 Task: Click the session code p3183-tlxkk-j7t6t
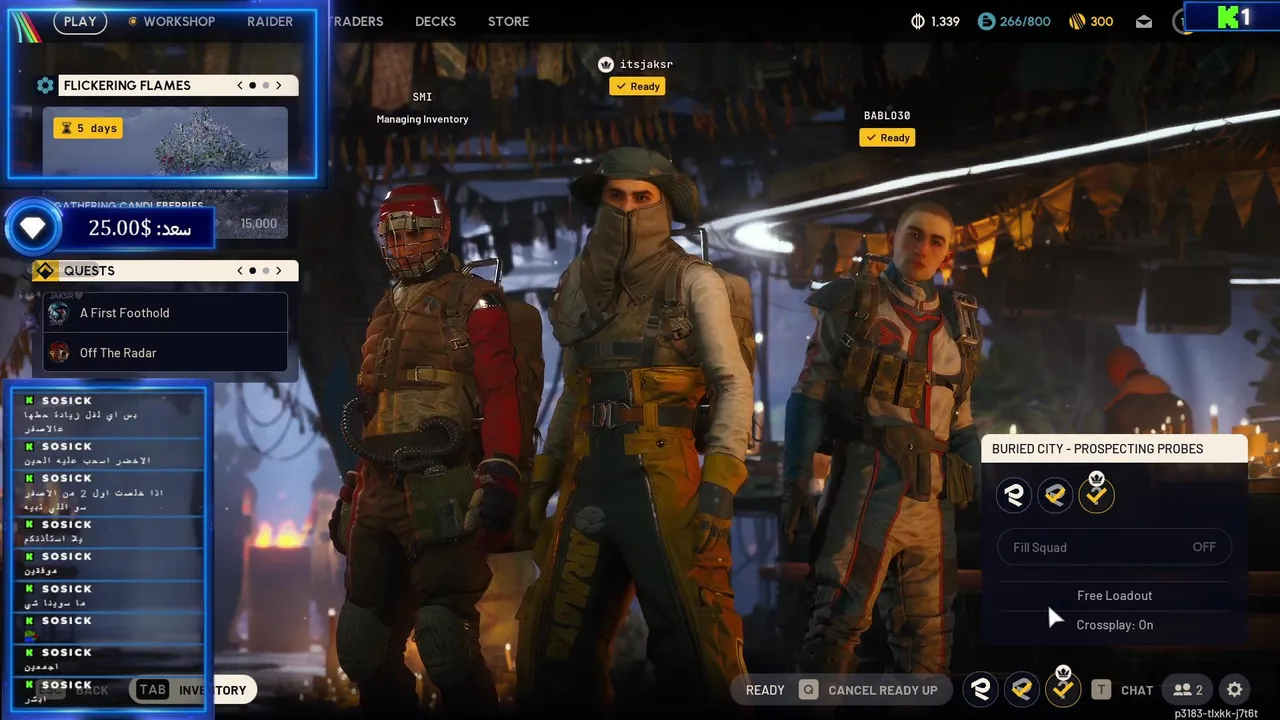pyautogui.click(x=1216, y=713)
